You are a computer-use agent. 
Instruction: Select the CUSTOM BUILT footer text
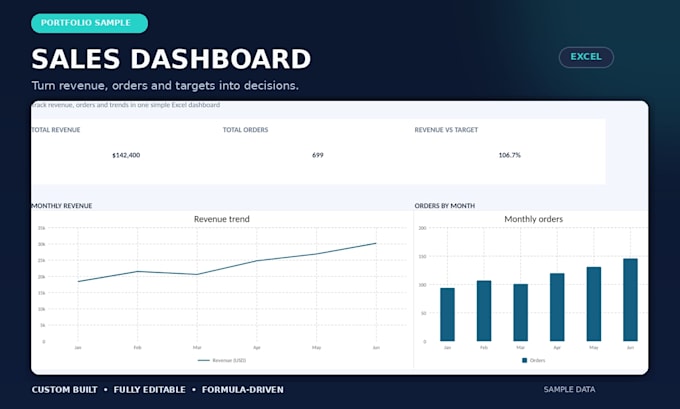coord(64,389)
